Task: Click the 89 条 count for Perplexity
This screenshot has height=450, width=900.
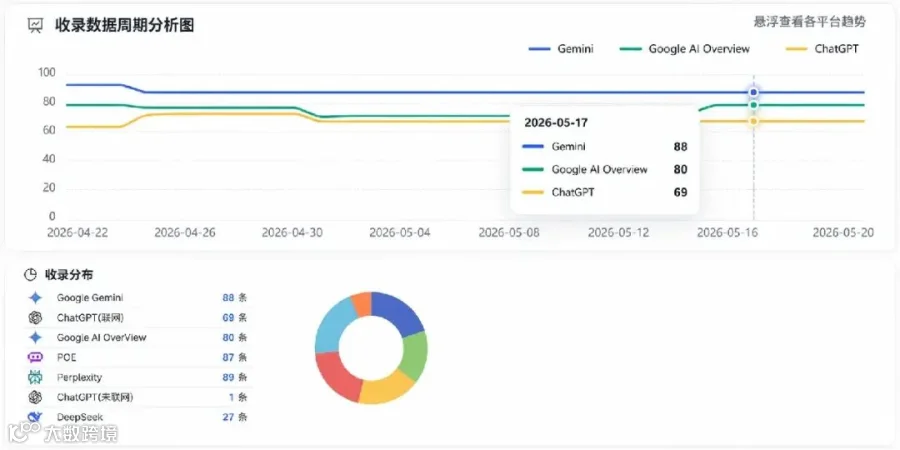Action: pyautogui.click(x=235, y=377)
